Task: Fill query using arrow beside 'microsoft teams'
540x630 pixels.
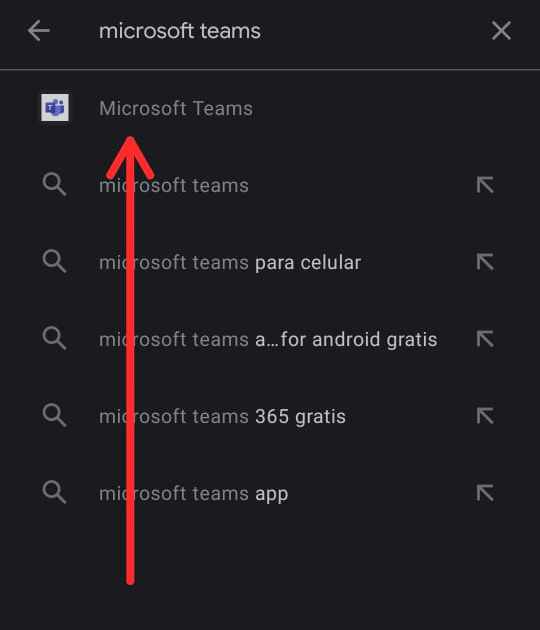Action: [x=485, y=185]
